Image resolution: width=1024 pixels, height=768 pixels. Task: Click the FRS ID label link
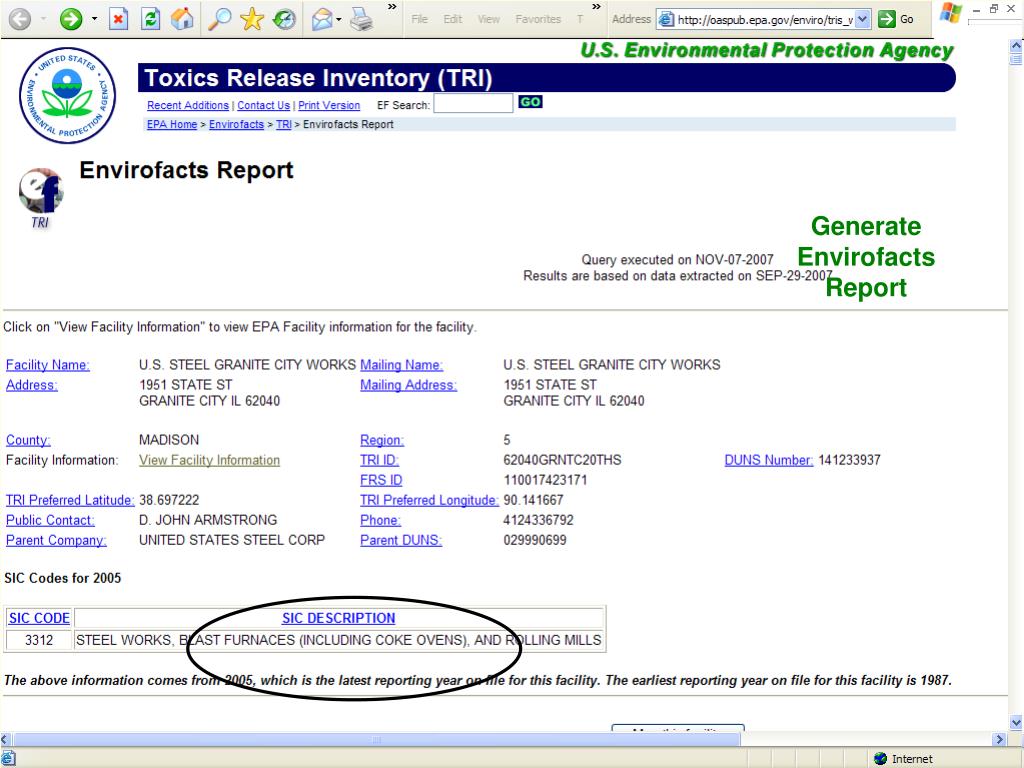[x=381, y=481]
